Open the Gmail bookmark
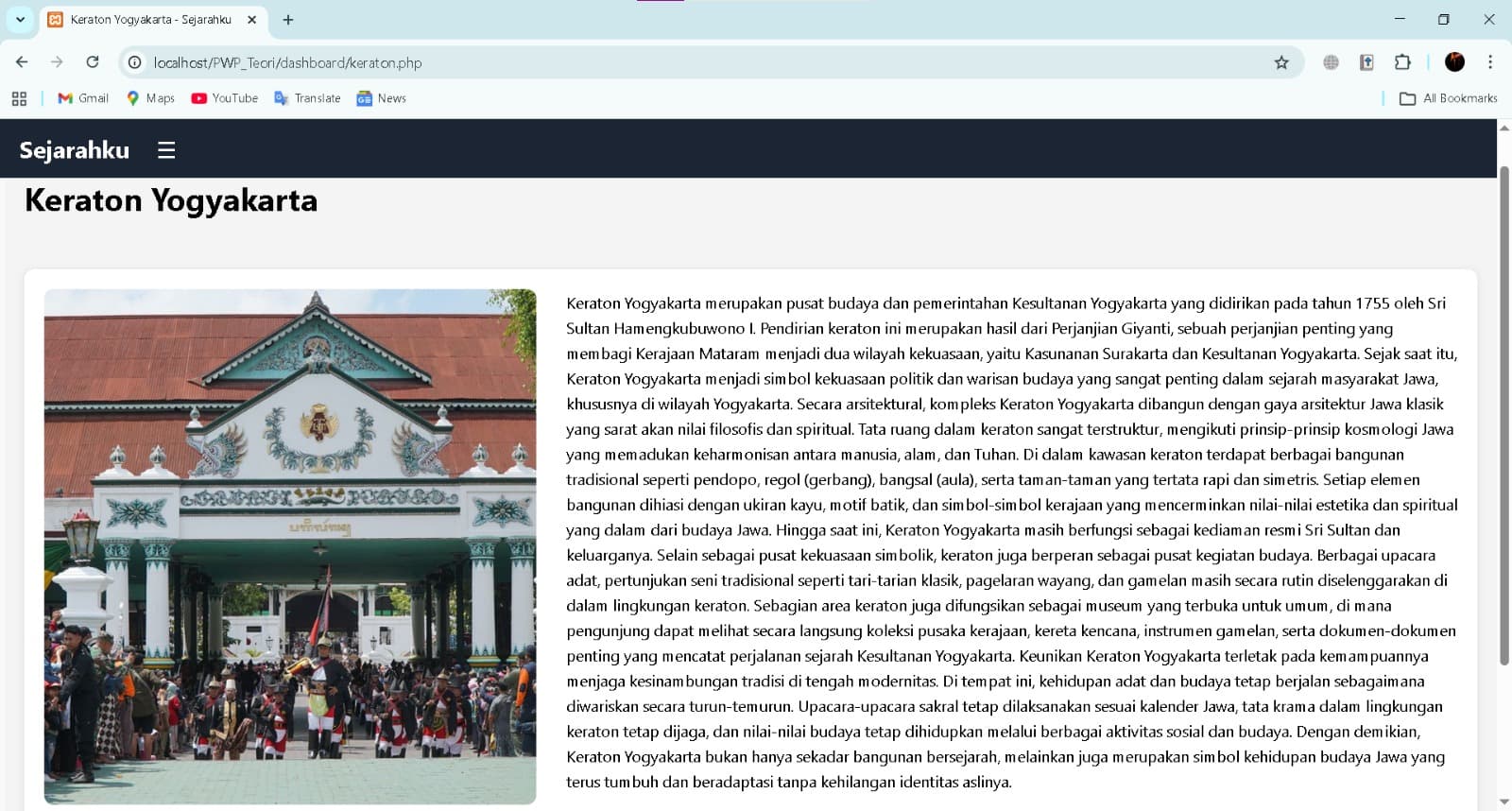1512x811 pixels. pyautogui.click(x=83, y=98)
